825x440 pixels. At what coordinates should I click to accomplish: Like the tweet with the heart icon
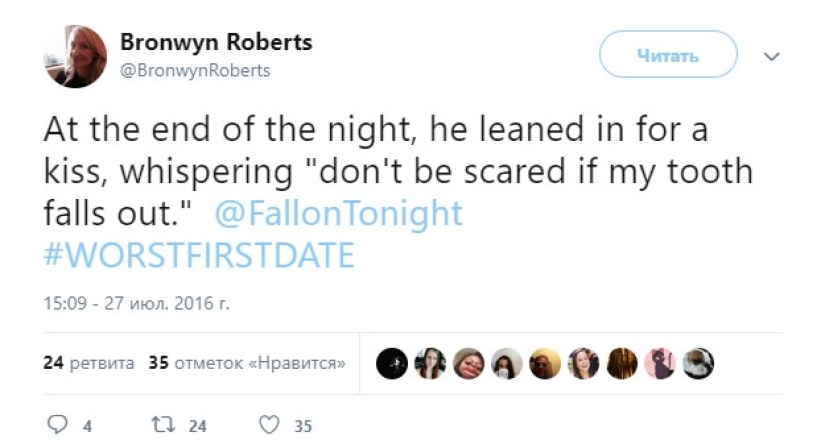[268, 425]
